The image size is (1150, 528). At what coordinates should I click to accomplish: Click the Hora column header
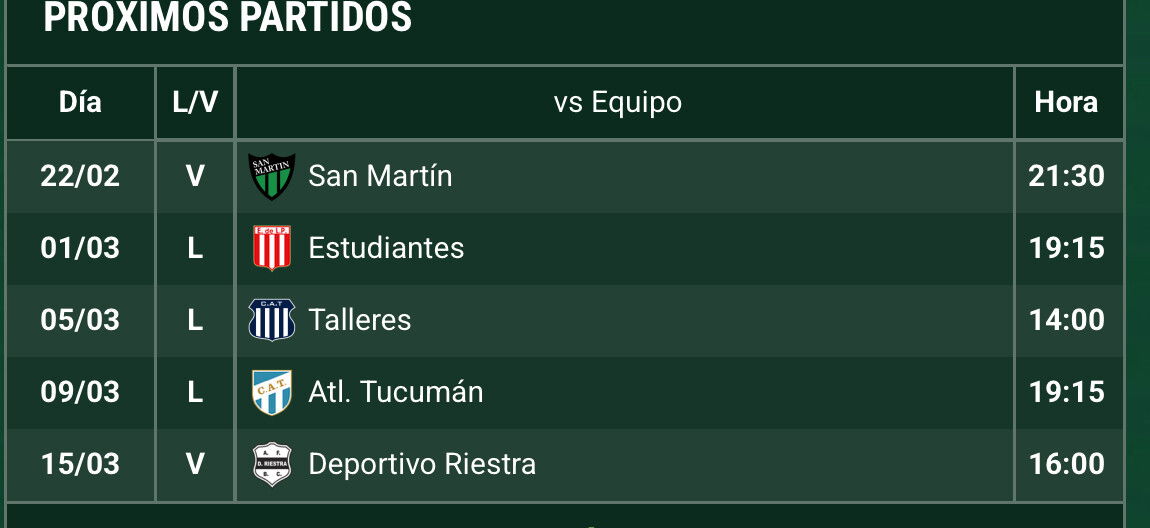click(x=1066, y=103)
